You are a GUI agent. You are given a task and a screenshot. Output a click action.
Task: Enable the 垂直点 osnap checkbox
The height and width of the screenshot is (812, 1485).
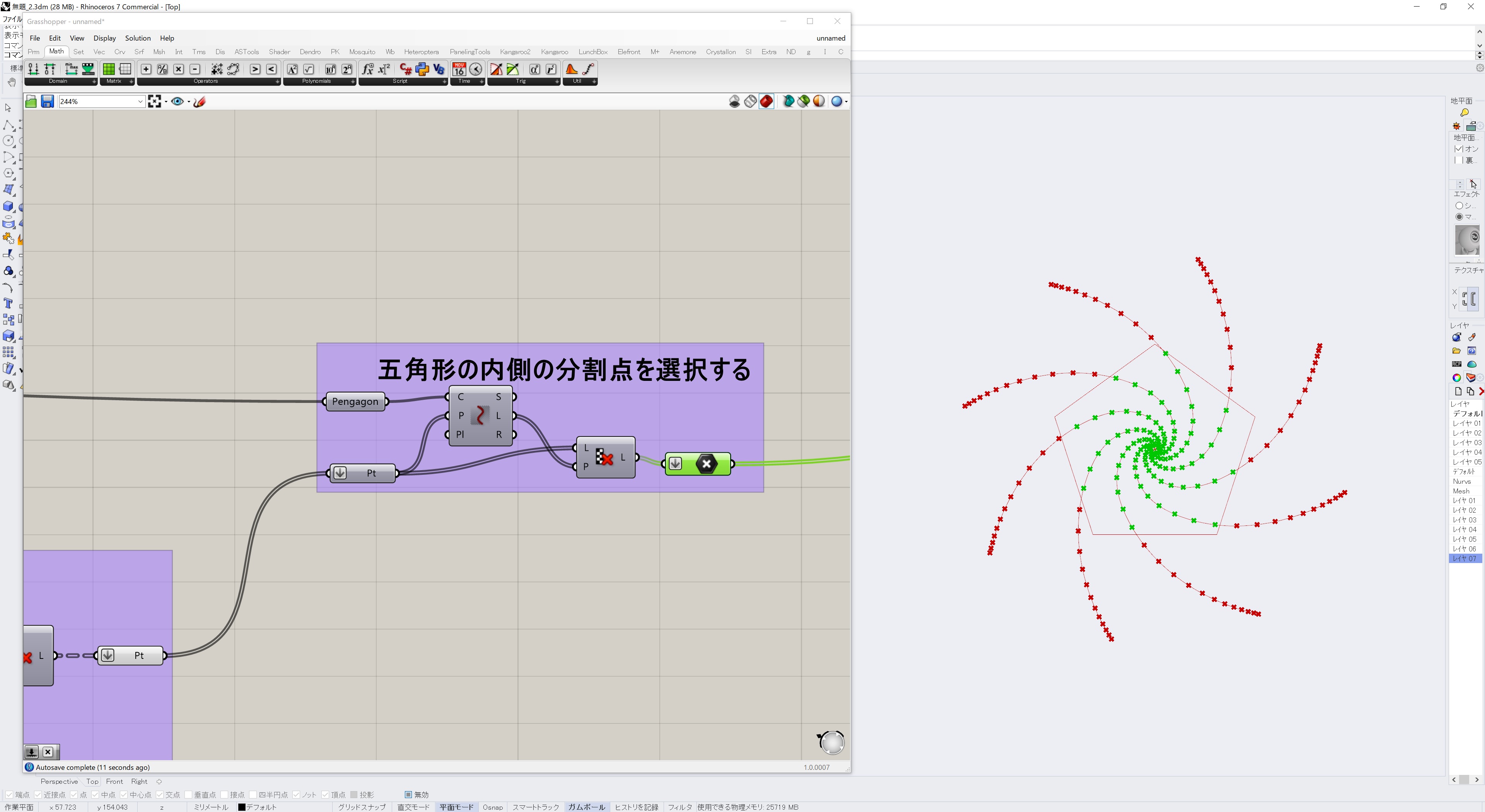tap(188, 795)
